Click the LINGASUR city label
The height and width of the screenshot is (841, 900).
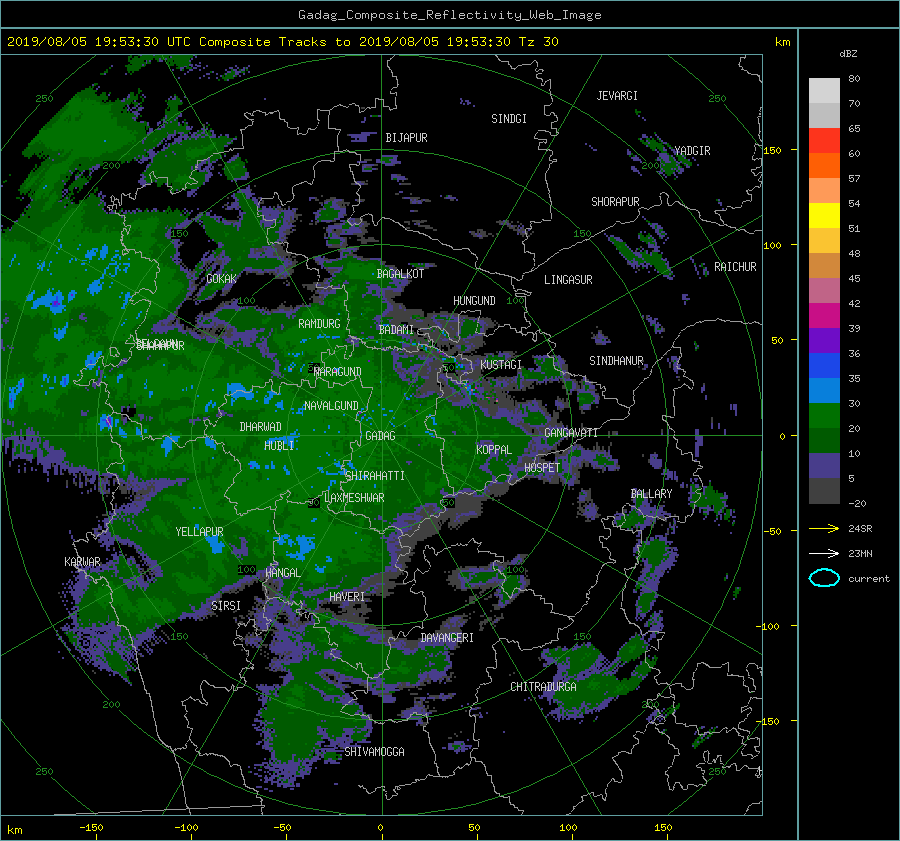(x=568, y=280)
